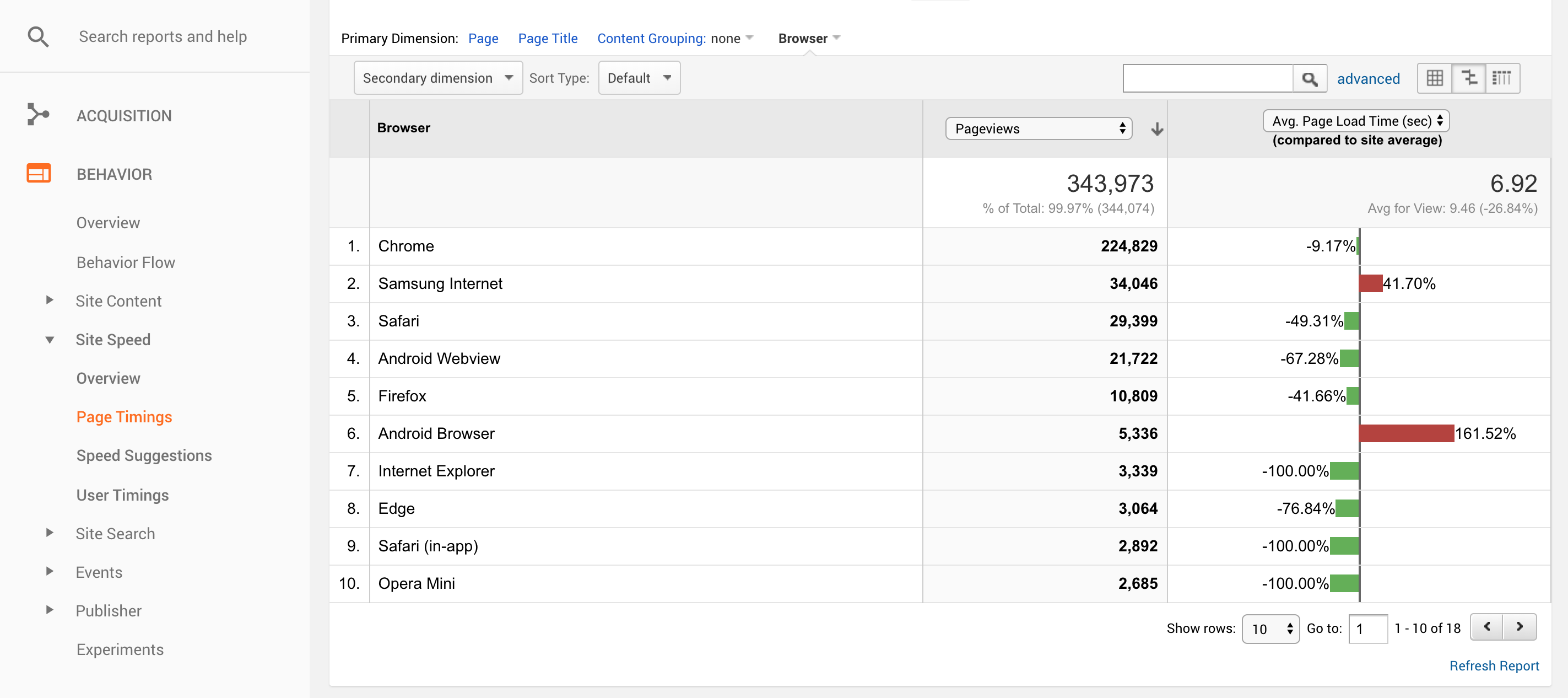Open Site Speed Overview report

pos(109,378)
